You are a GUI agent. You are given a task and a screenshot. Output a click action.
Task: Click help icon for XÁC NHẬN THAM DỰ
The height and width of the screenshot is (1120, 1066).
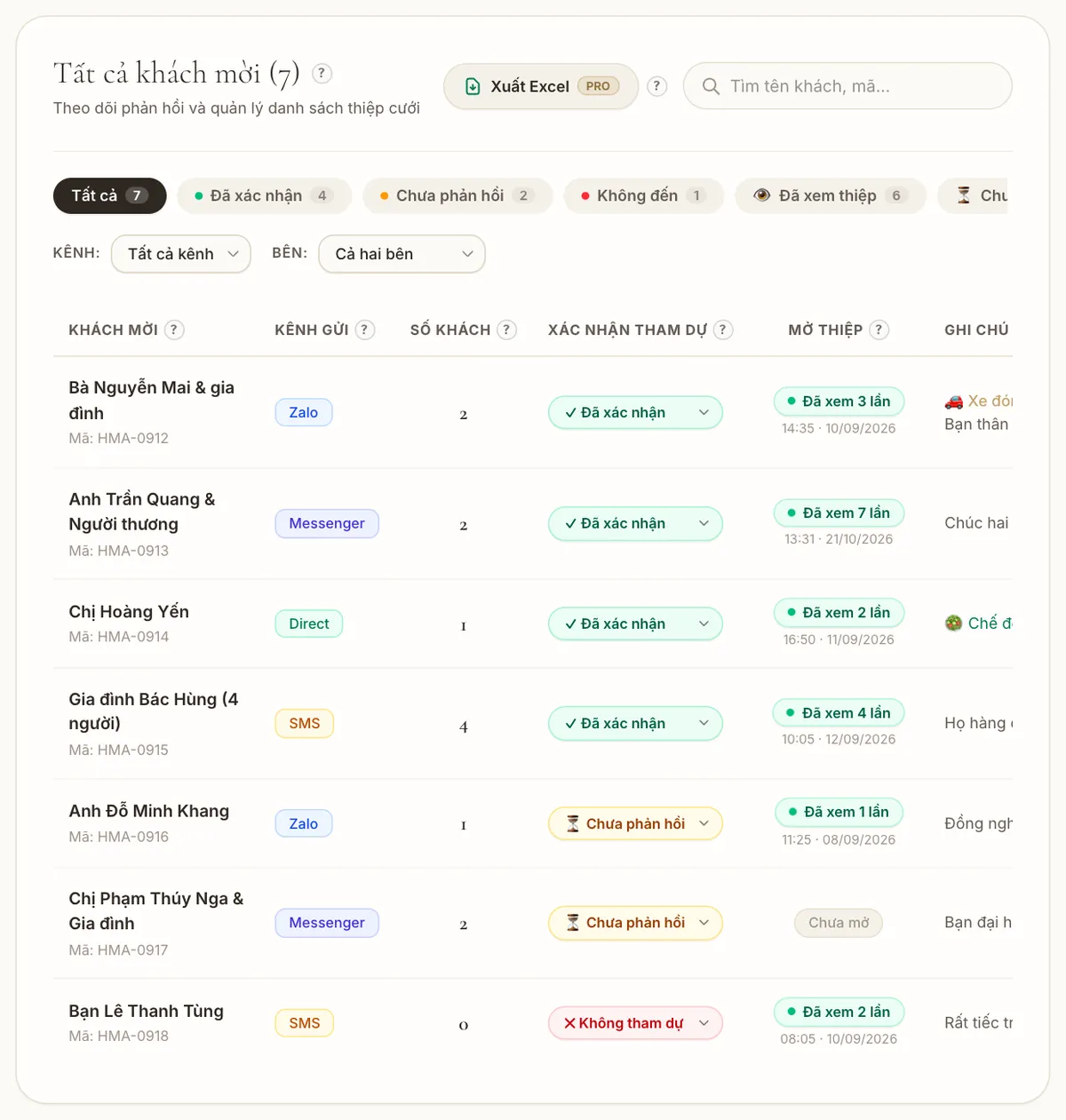pyautogui.click(x=723, y=330)
